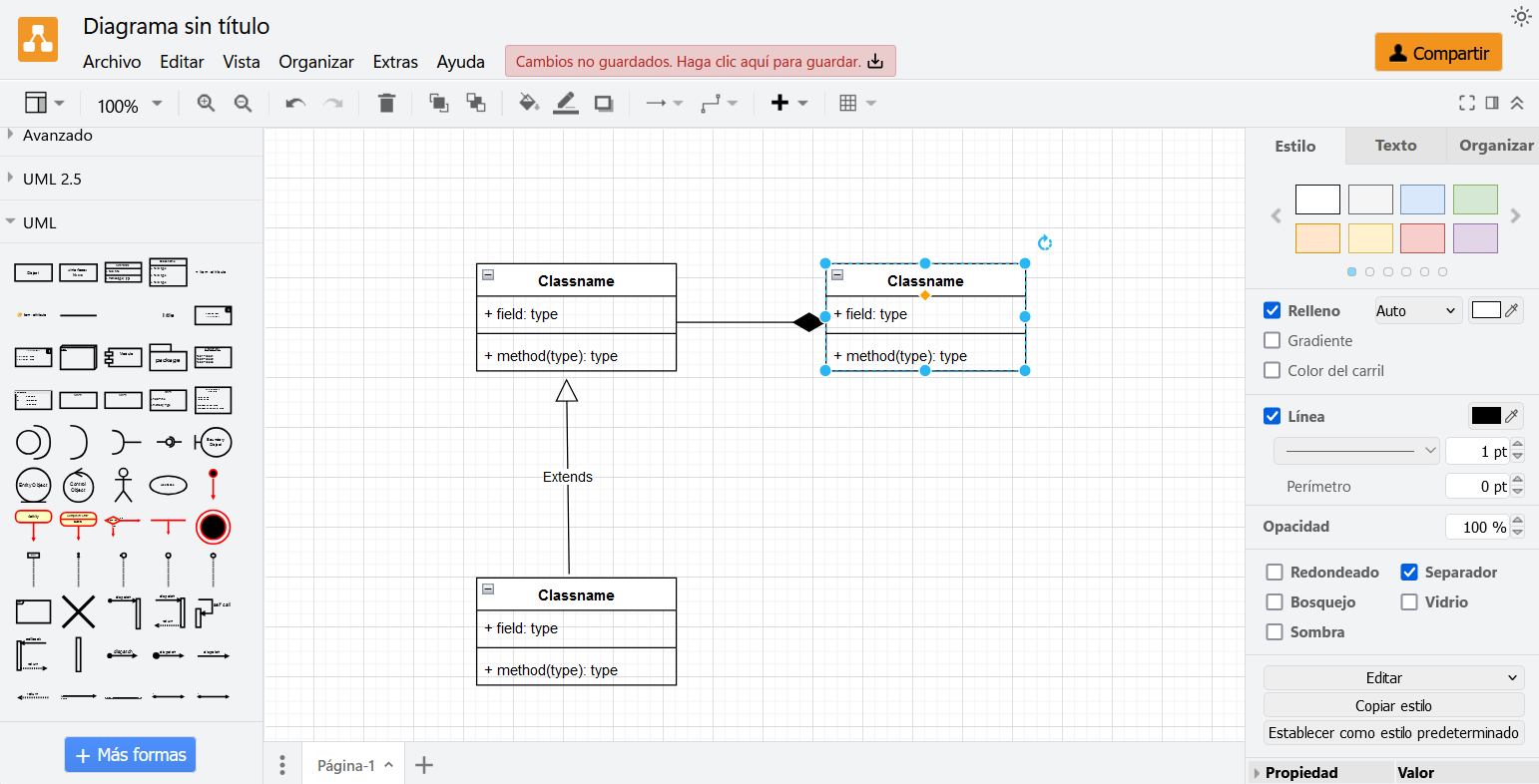Image resolution: width=1539 pixels, height=784 pixels.
Task: Toggle fullscreen mode icon
Action: tap(1466, 103)
